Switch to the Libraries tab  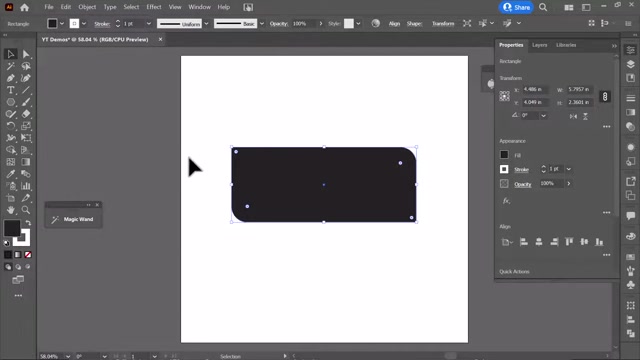click(x=566, y=45)
